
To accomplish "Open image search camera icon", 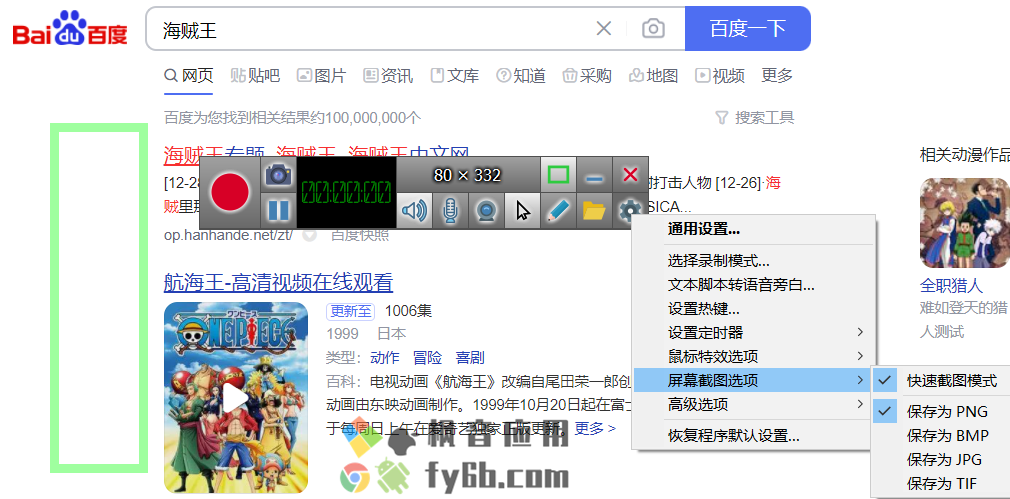I will (653, 29).
